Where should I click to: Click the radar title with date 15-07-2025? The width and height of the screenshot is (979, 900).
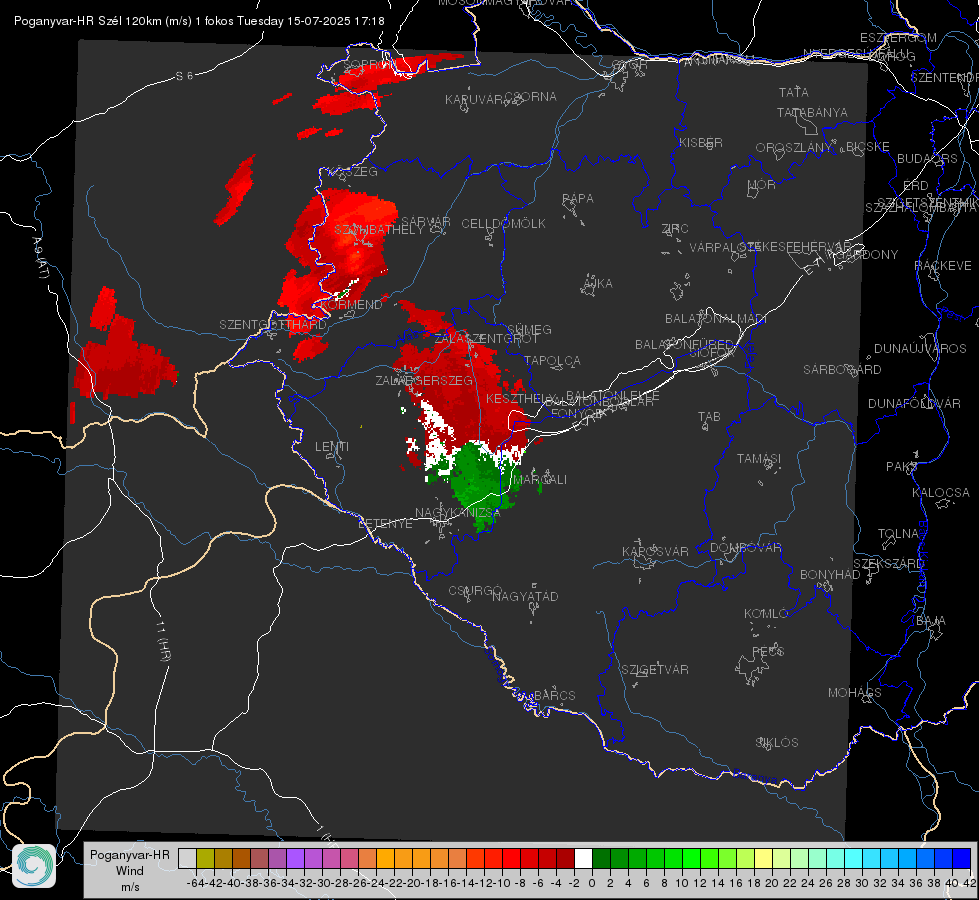(x=199, y=21)
